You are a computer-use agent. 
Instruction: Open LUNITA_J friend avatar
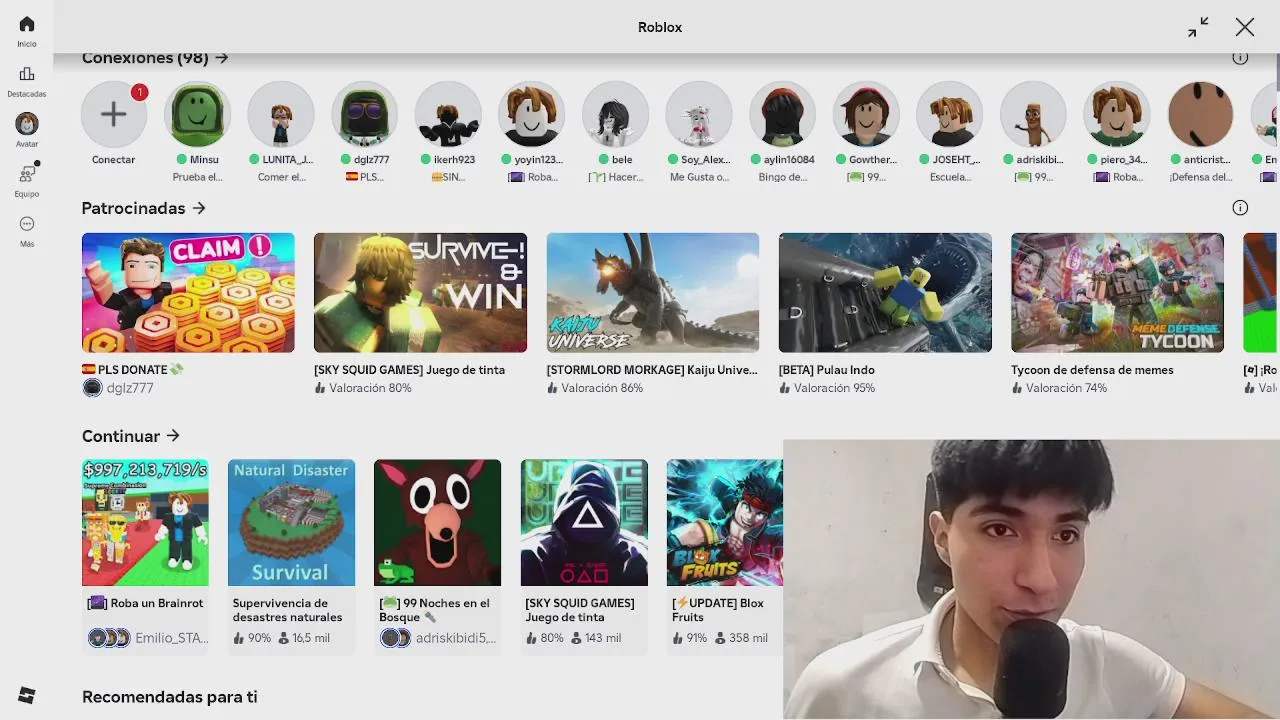point(281,114)
